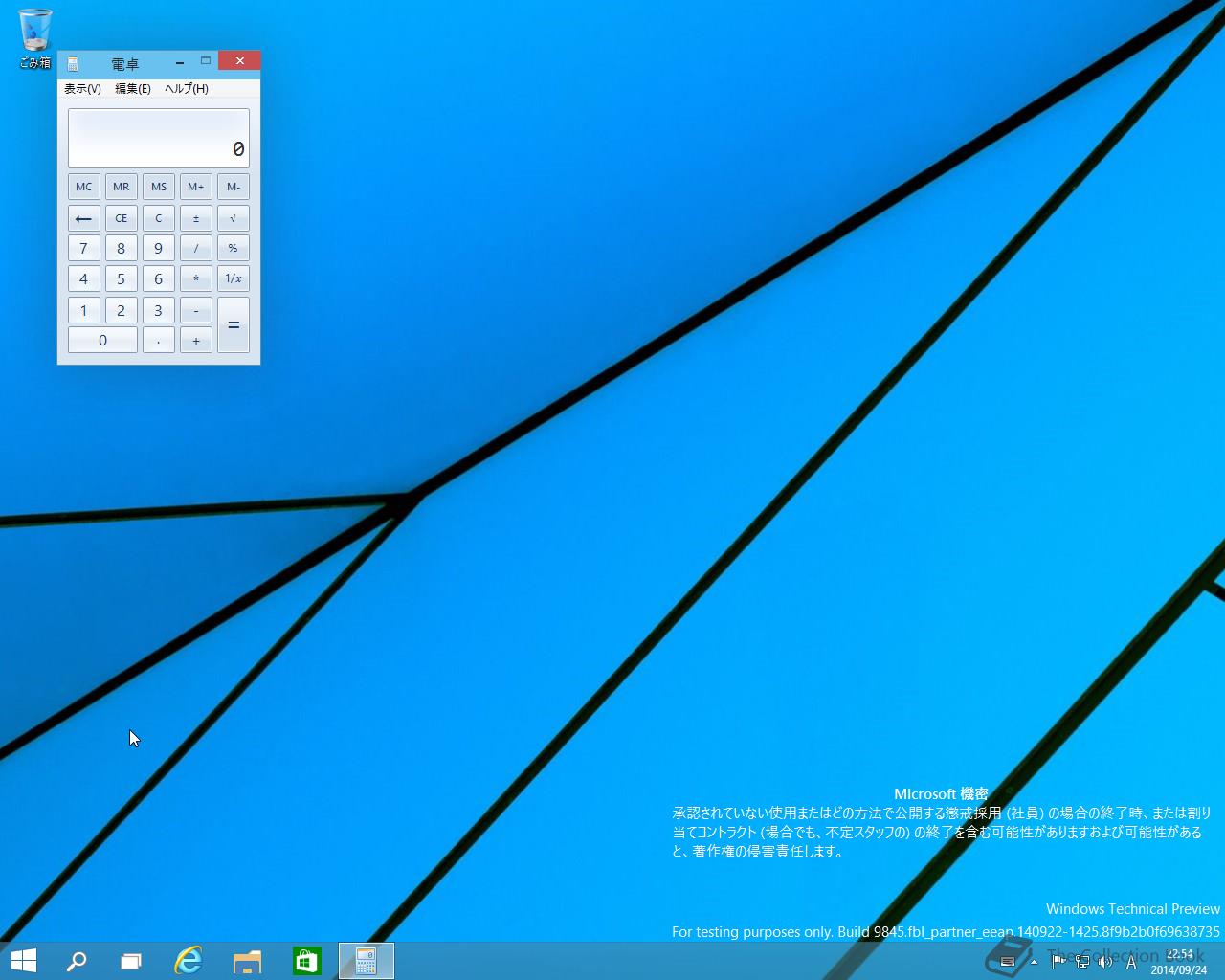This screenshot has height=980, width=1225.
Task: Click the decimal point key
Action: pos(159,341)
